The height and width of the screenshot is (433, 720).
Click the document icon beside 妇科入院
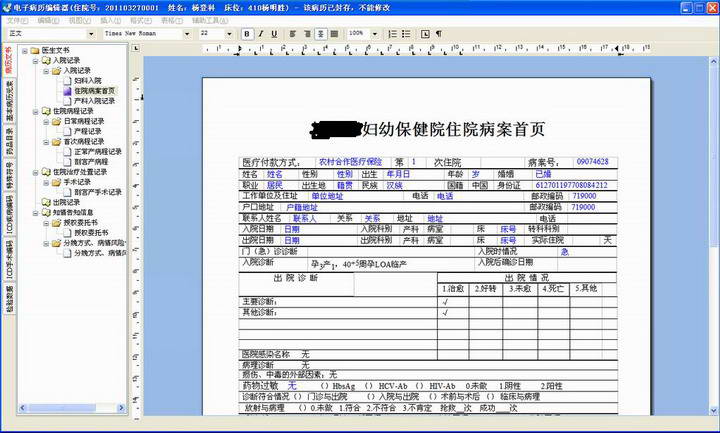tap(68, 80)
